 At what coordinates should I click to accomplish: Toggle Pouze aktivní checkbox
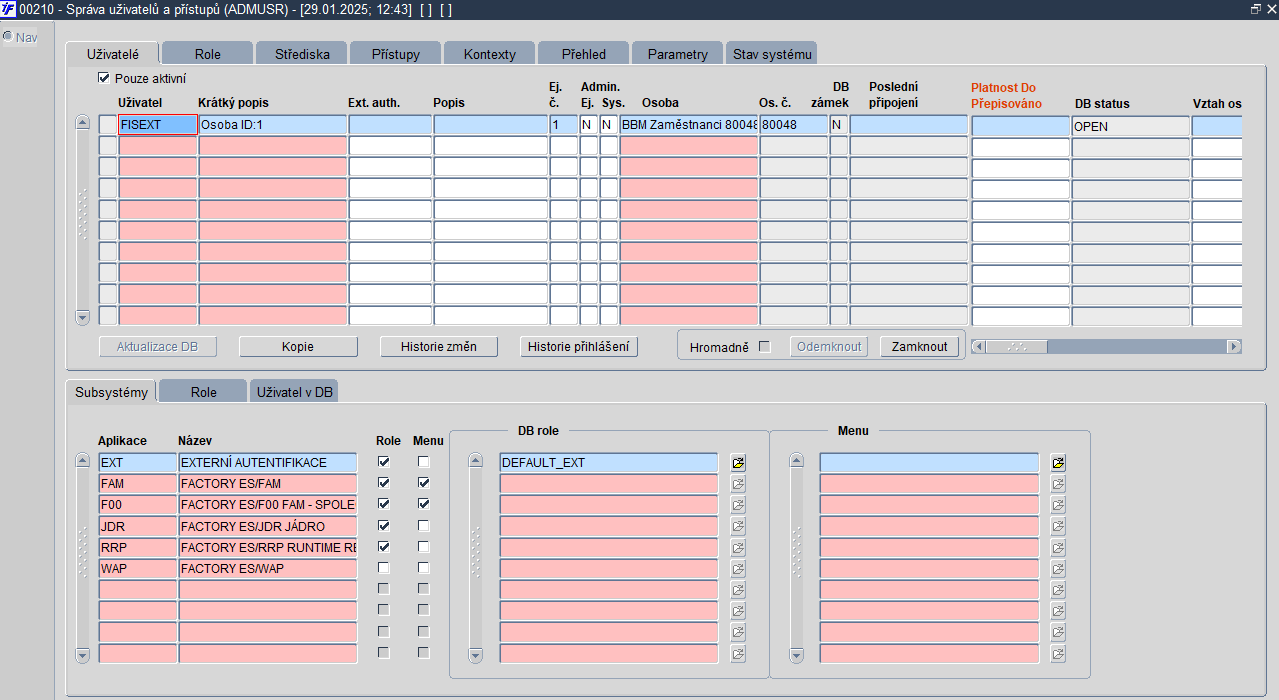tap(103, 77)
